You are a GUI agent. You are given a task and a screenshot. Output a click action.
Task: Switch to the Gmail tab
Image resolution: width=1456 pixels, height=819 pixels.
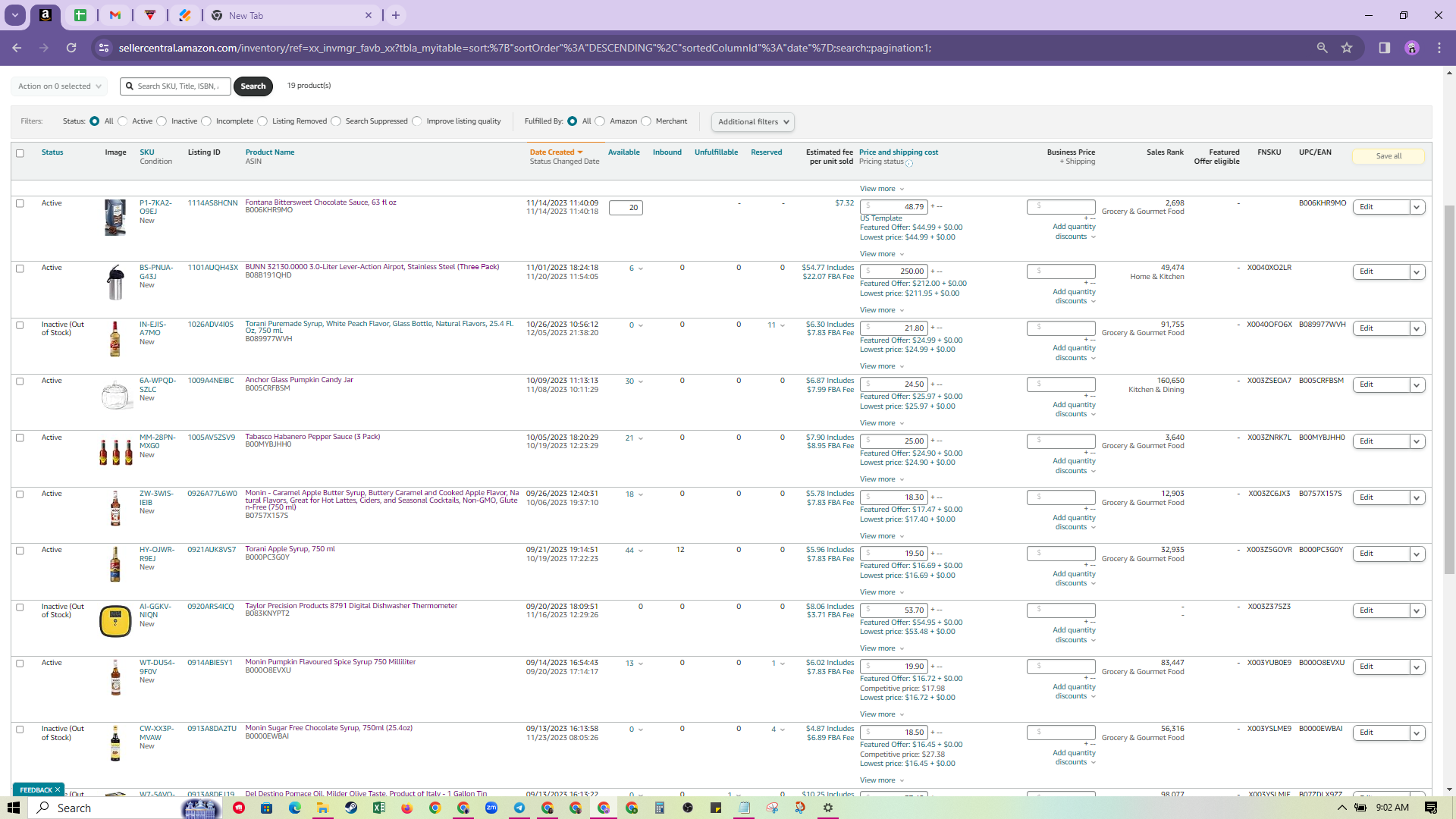coord(115,15)
